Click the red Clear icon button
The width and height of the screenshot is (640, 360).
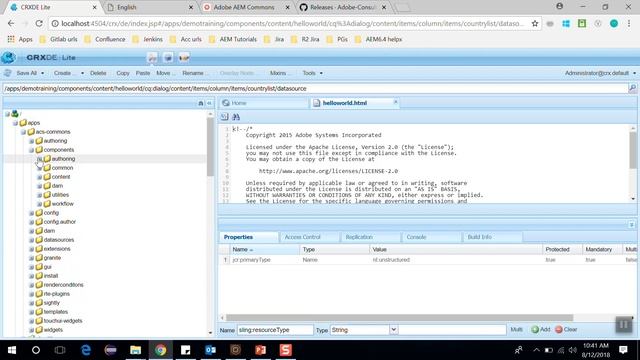click(559, 329)
